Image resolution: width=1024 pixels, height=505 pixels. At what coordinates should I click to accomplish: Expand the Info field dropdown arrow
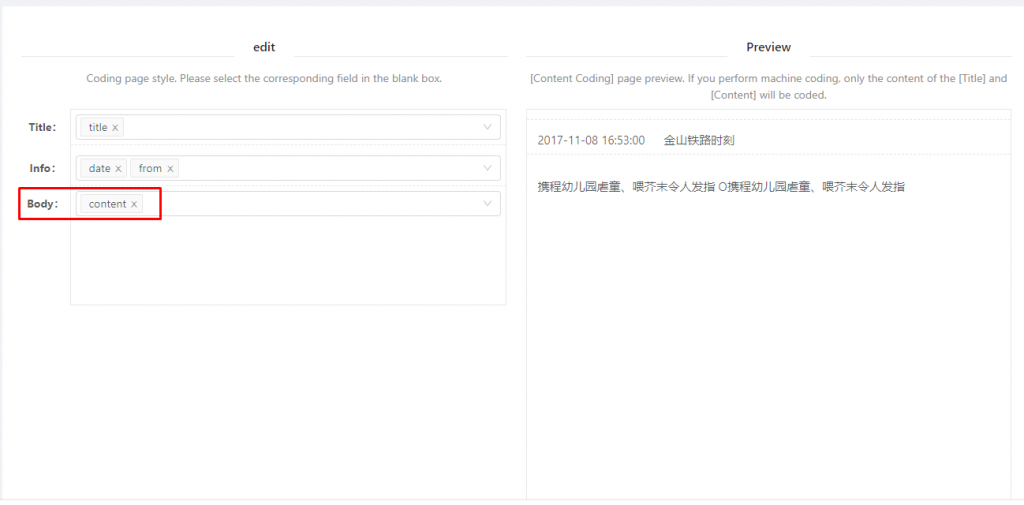[488, 168]
